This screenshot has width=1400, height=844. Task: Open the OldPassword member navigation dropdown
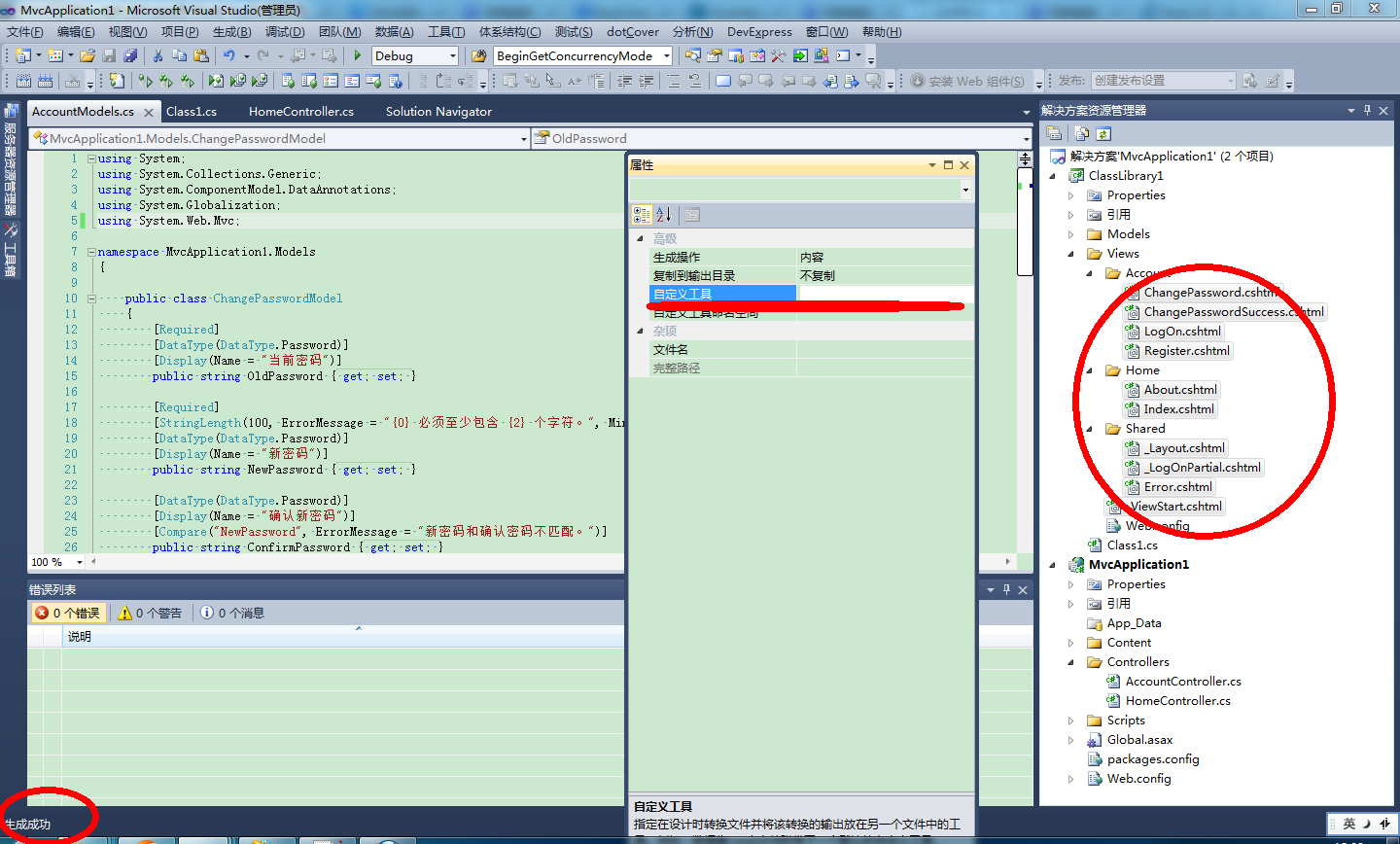[1026, 139]
